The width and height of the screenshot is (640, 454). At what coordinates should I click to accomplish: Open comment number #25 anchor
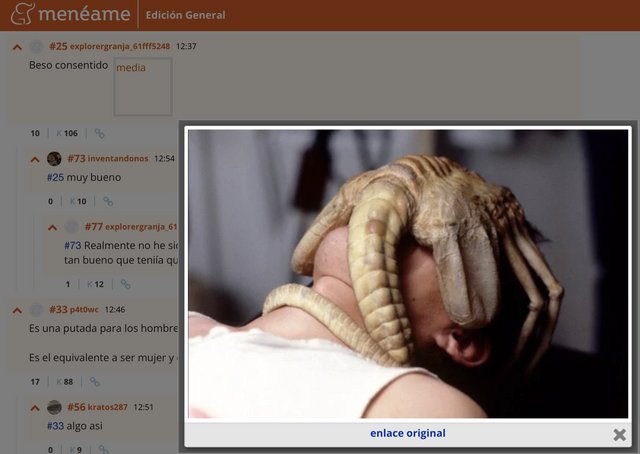pyautogui.click(x=58, y=46)
